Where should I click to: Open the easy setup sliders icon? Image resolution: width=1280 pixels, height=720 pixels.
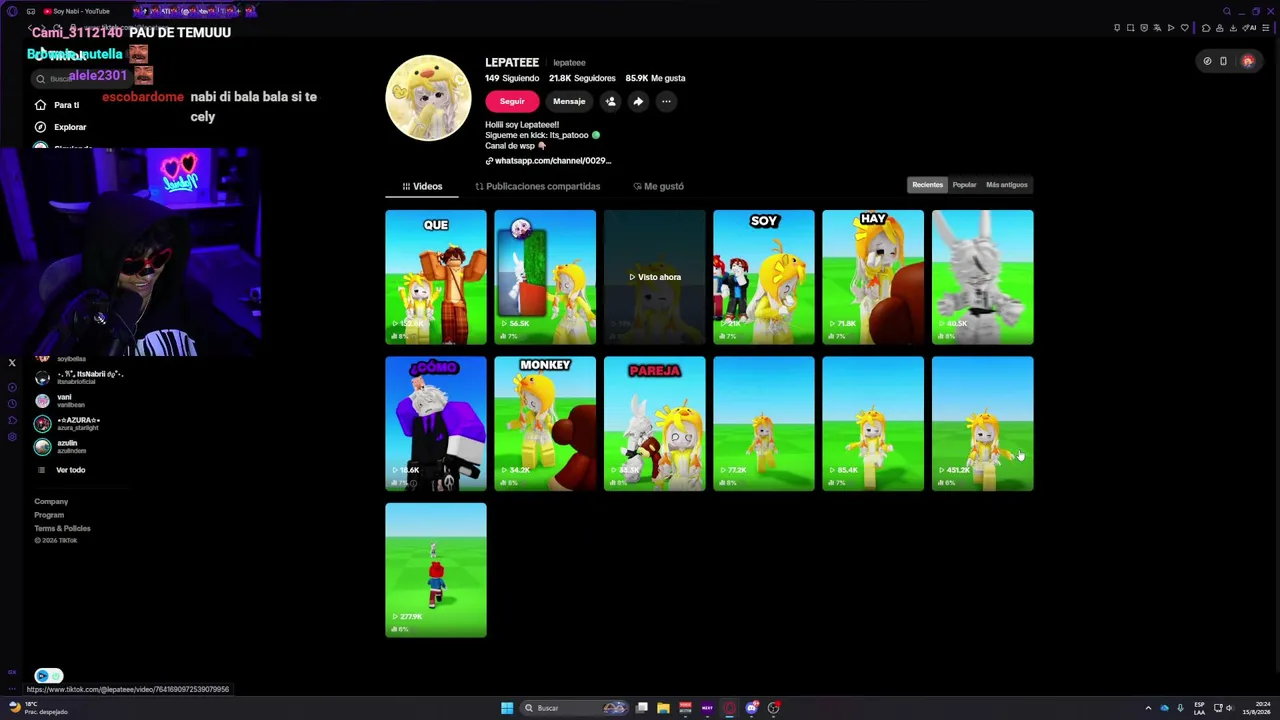[x=1267, y=28]
